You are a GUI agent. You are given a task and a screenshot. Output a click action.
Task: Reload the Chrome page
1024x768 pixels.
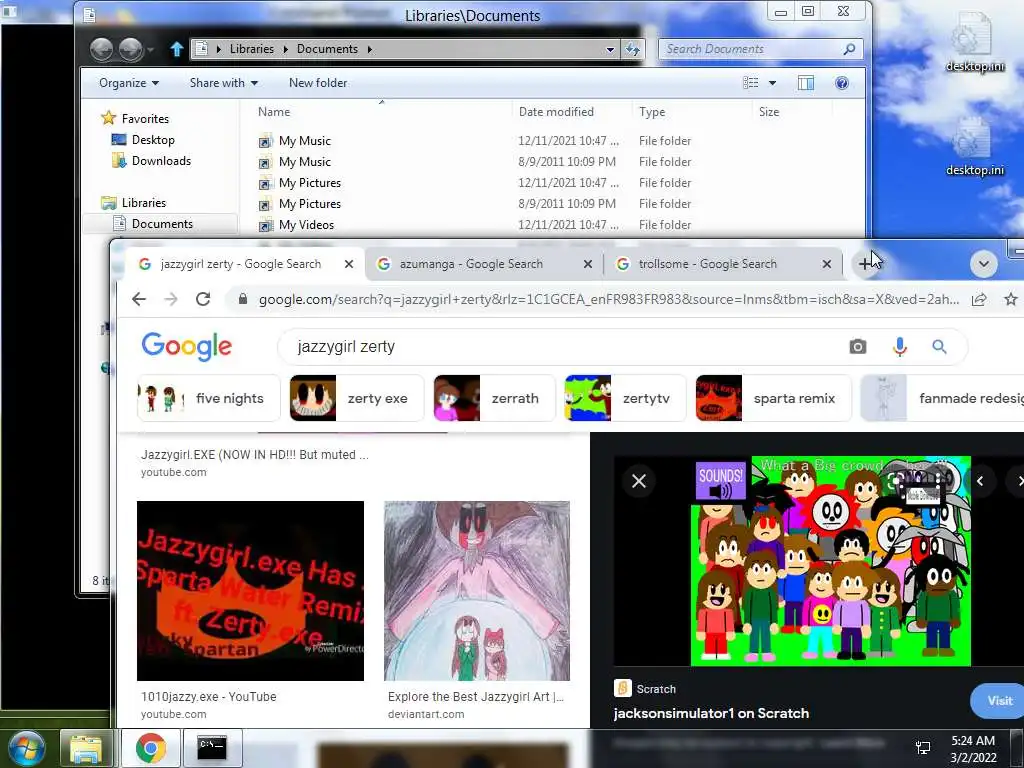tap(203, 299)
